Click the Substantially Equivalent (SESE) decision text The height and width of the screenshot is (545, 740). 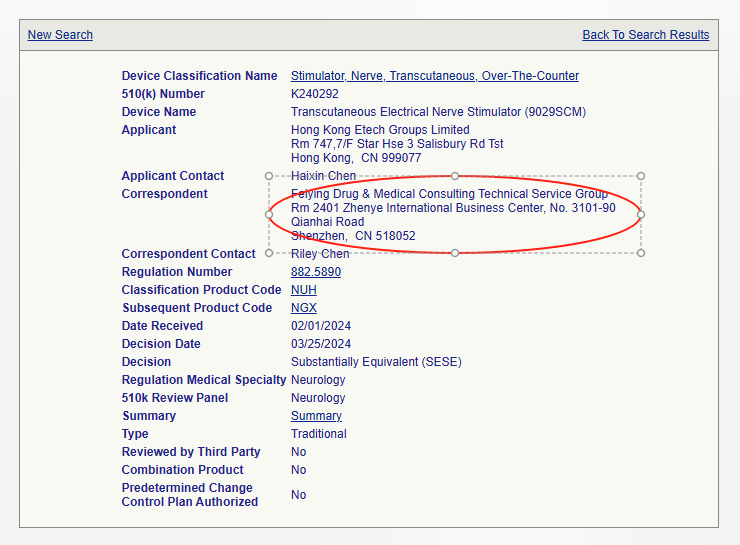click(376, 362)
